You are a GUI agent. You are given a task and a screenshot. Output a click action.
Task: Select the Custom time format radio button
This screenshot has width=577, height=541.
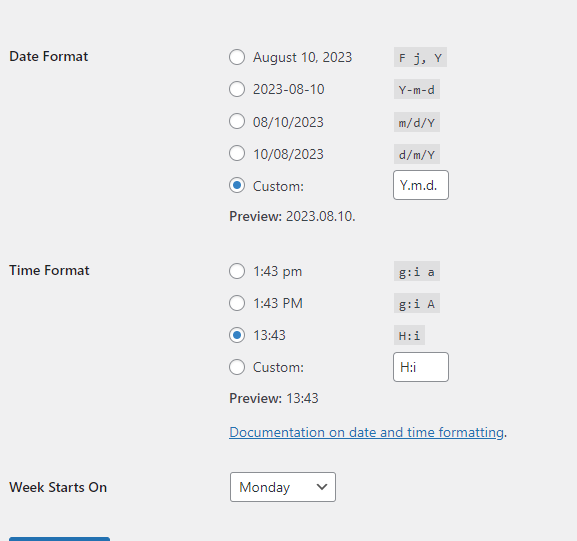point(237,367)
